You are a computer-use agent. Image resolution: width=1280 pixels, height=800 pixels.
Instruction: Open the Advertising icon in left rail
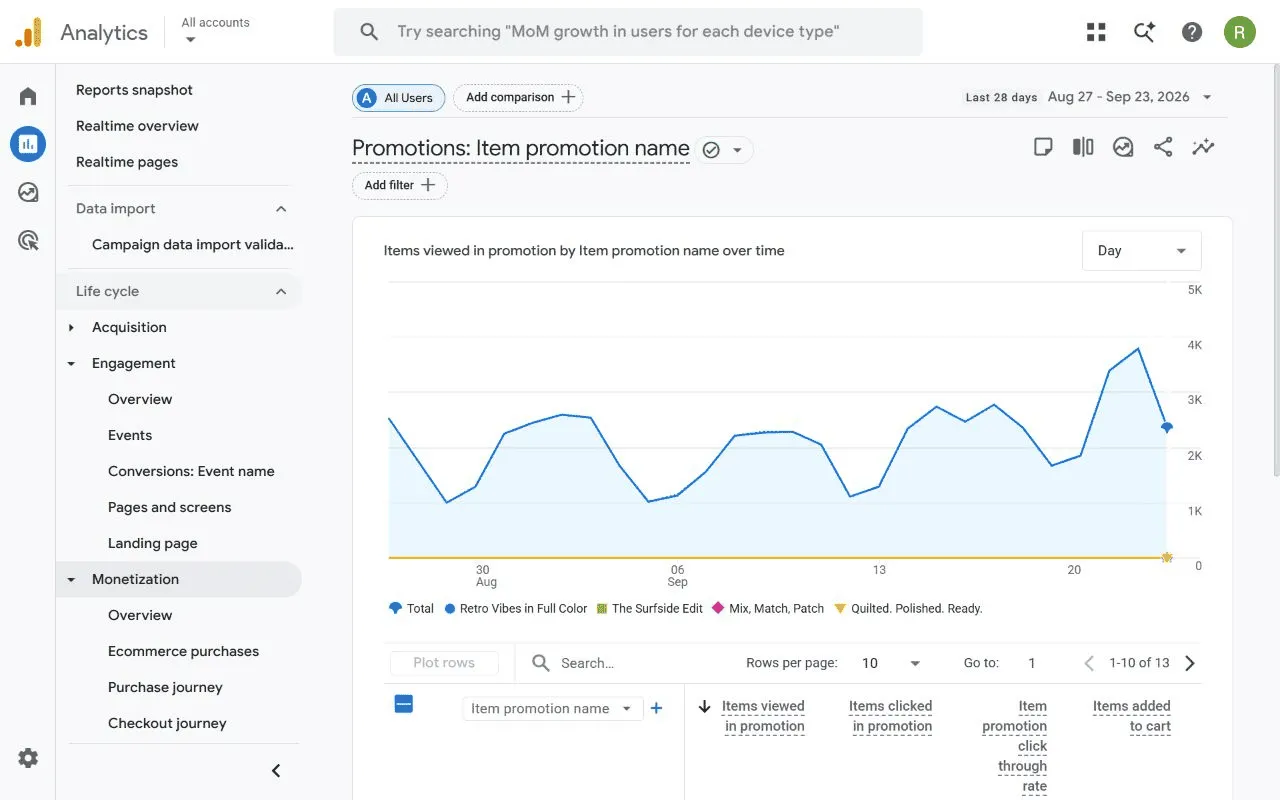tap(28, 240)
